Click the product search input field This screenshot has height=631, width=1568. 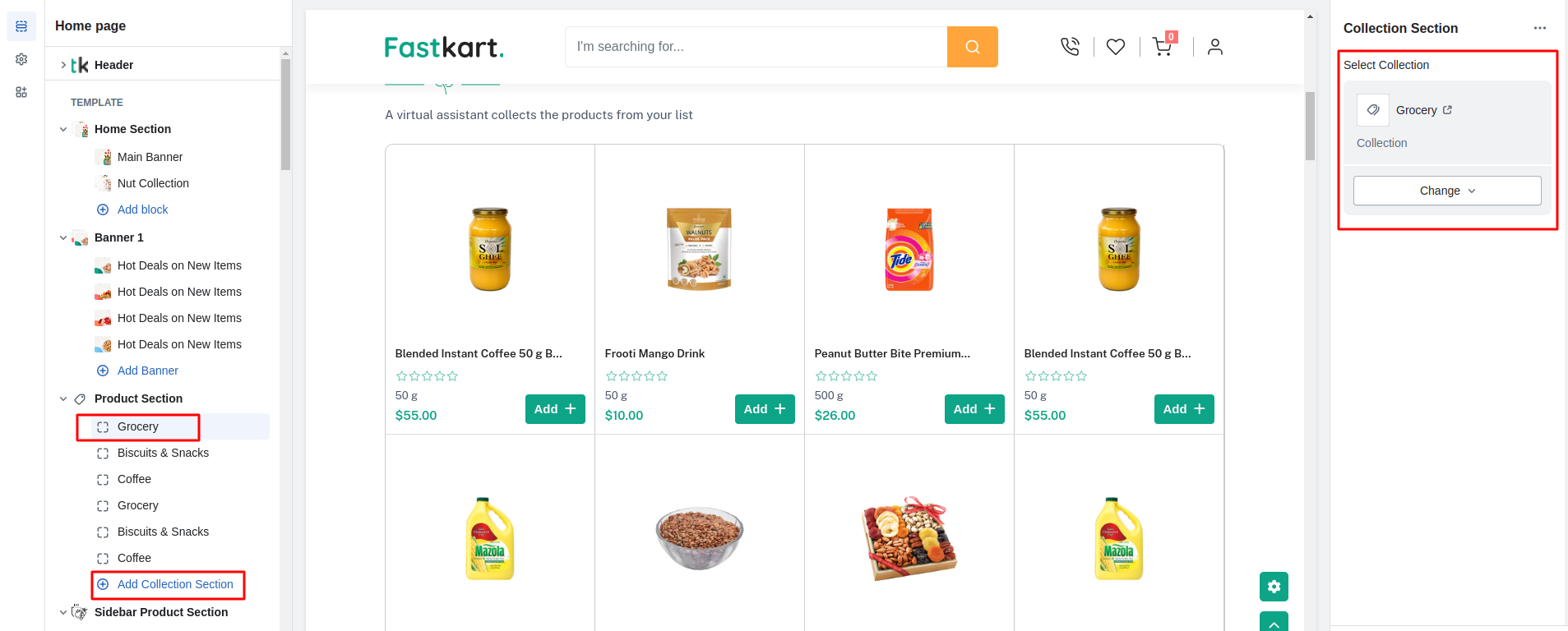(756, 47)
